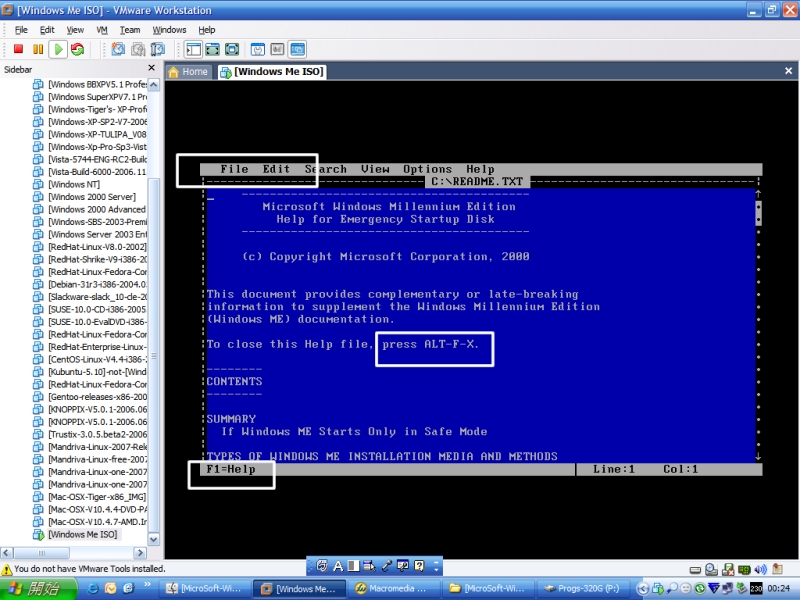Image resolution: width=800 pixels, height=600 pixels.
Task: Open Help menu in DOS editor
Action: pos(480,169)
